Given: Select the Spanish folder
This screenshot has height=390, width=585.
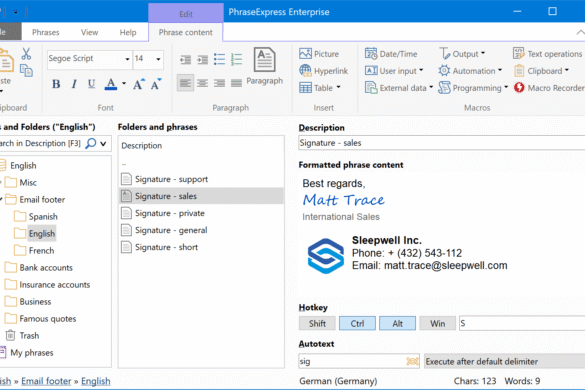Looking at the screenshot, I should point(36,216).
